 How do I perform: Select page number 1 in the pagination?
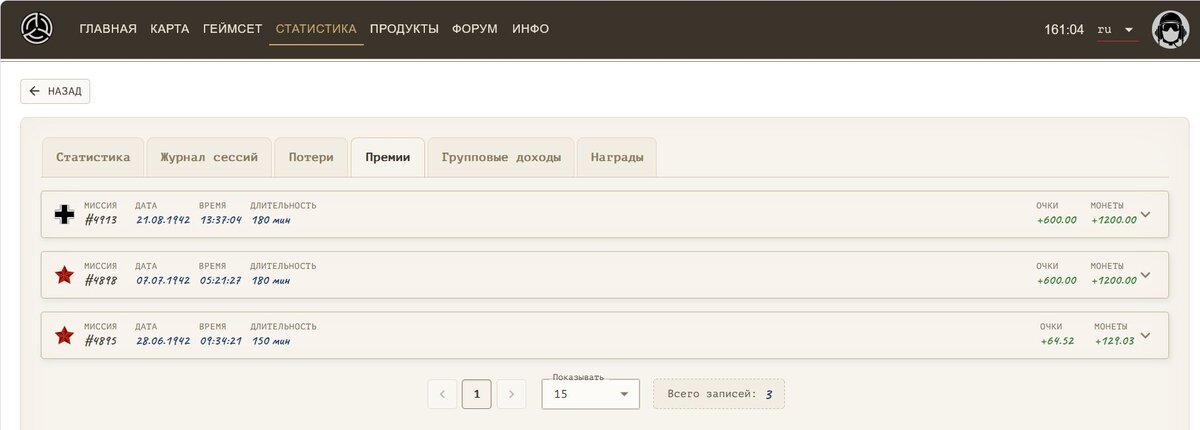pyautogui.click(x=476, y=394)
